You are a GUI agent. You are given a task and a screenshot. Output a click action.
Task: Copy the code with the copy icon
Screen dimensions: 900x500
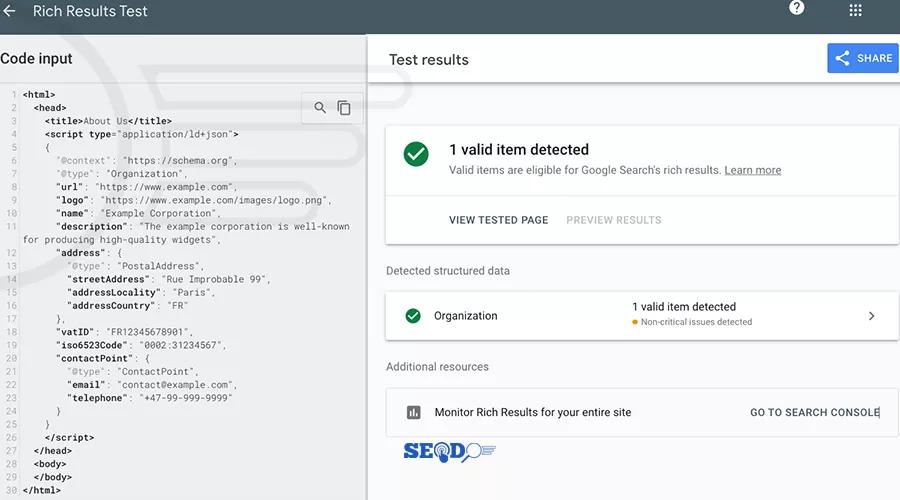click(x=344, y=108)
